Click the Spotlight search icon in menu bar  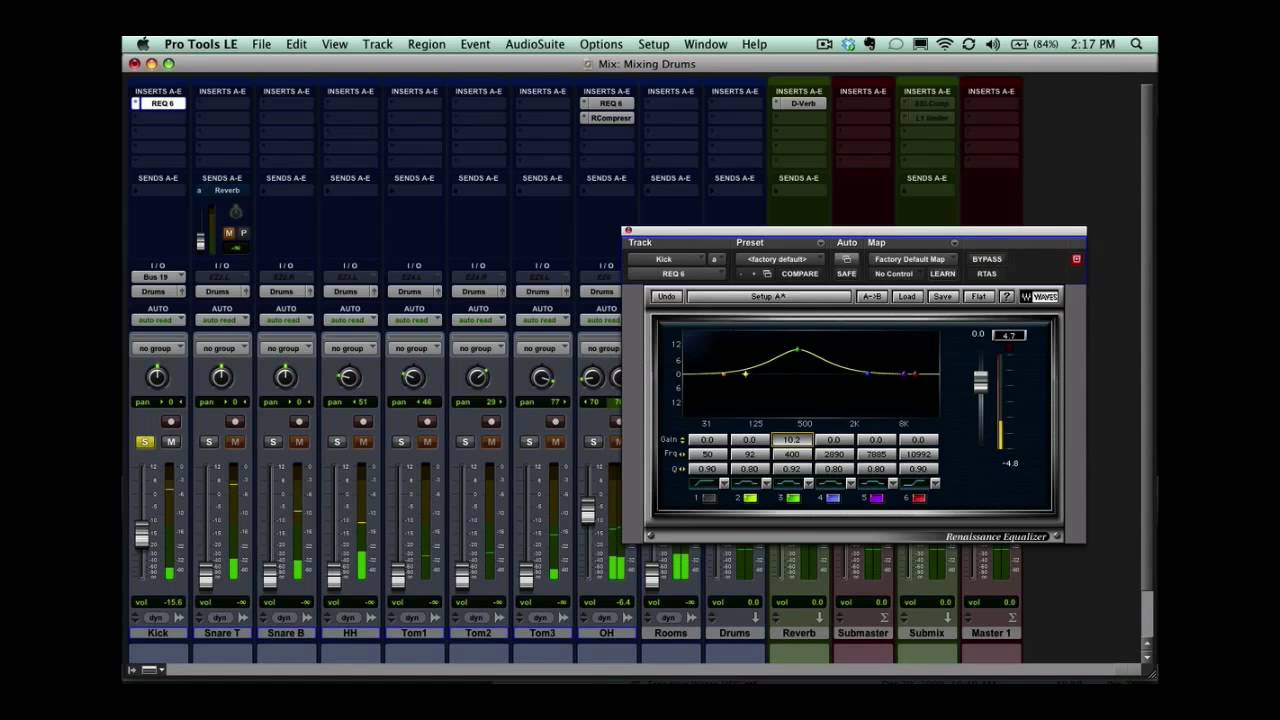point(1136,44)
